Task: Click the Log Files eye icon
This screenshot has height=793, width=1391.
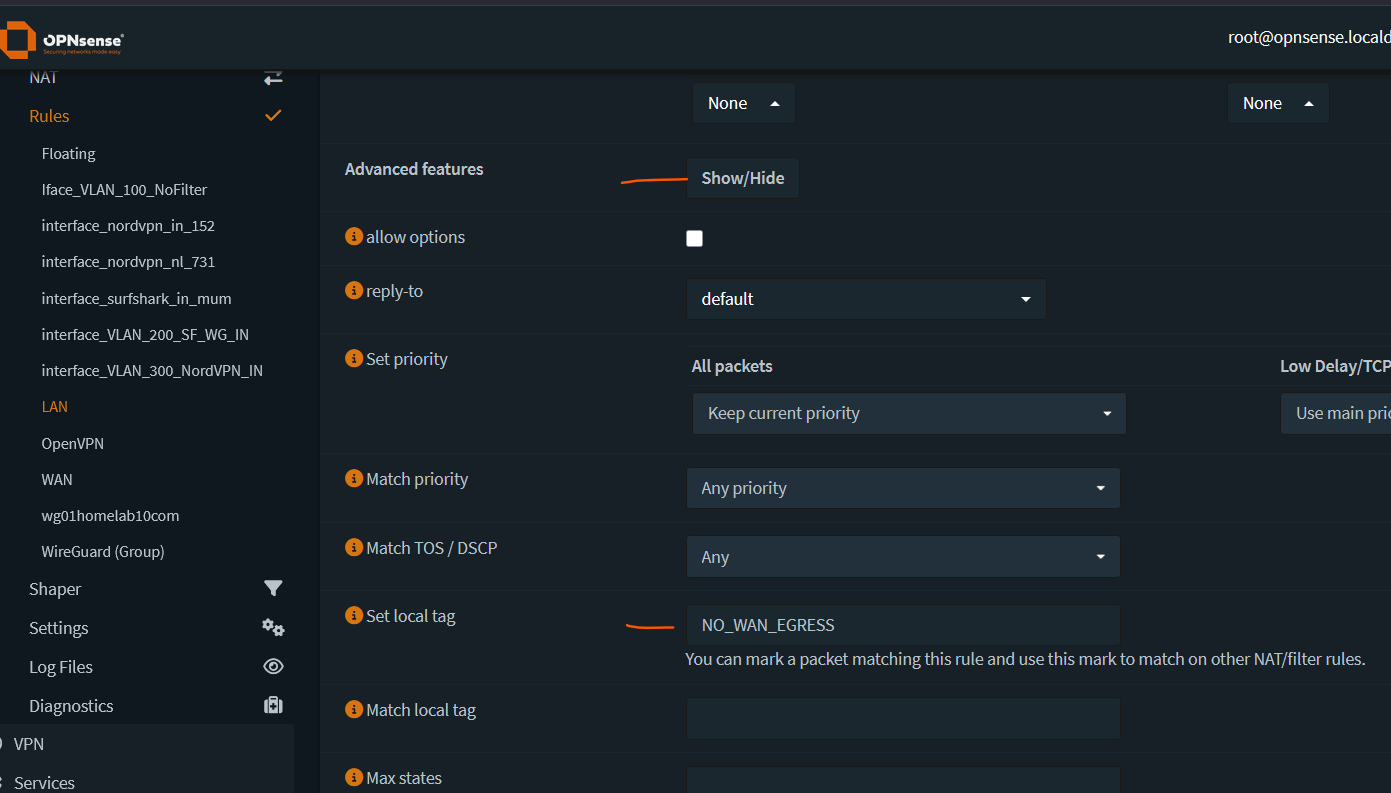Action: (x=273, y=667)
